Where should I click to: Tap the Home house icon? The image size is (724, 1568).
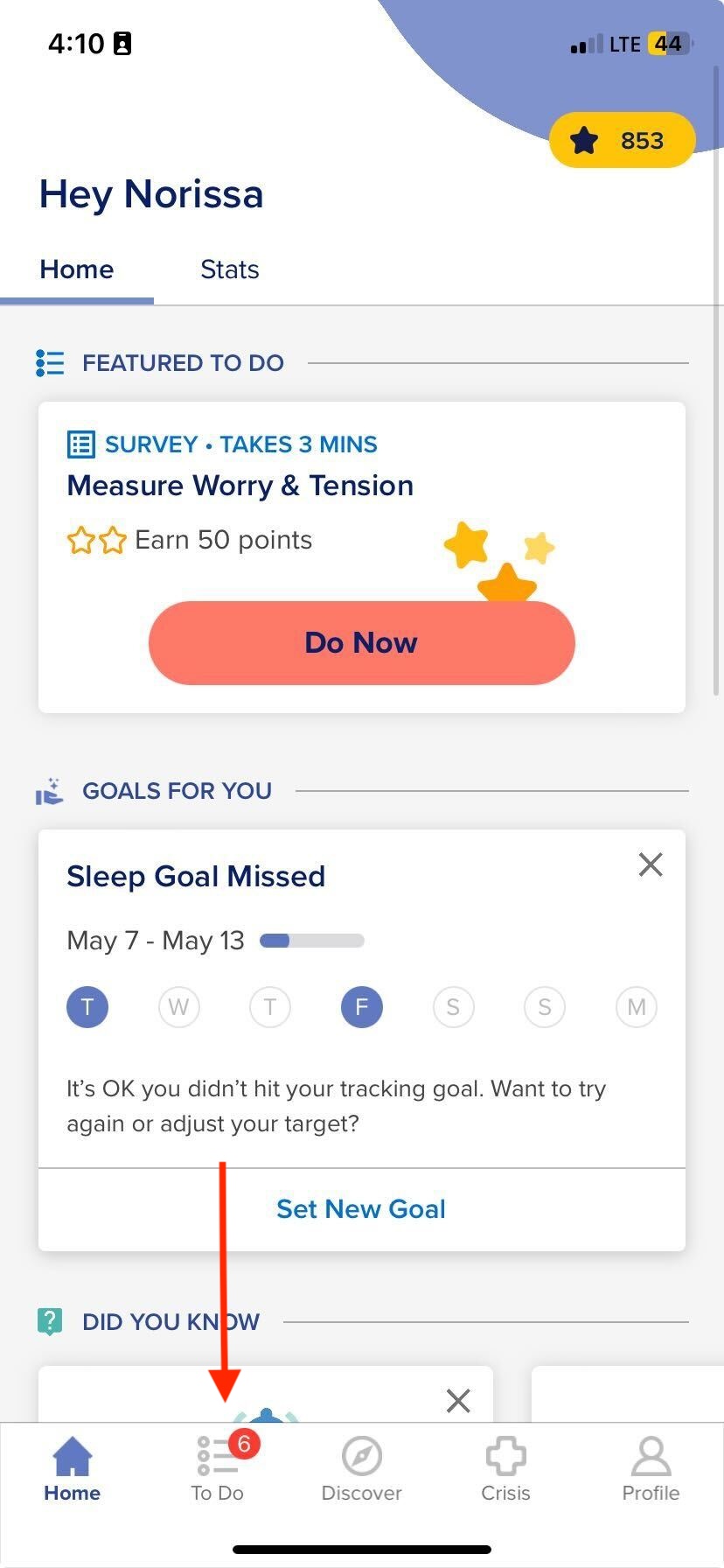coord(73,1457)
